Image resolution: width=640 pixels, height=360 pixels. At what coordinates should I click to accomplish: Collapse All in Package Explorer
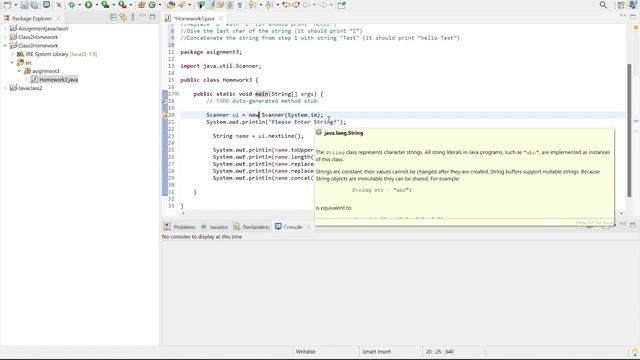113,17
